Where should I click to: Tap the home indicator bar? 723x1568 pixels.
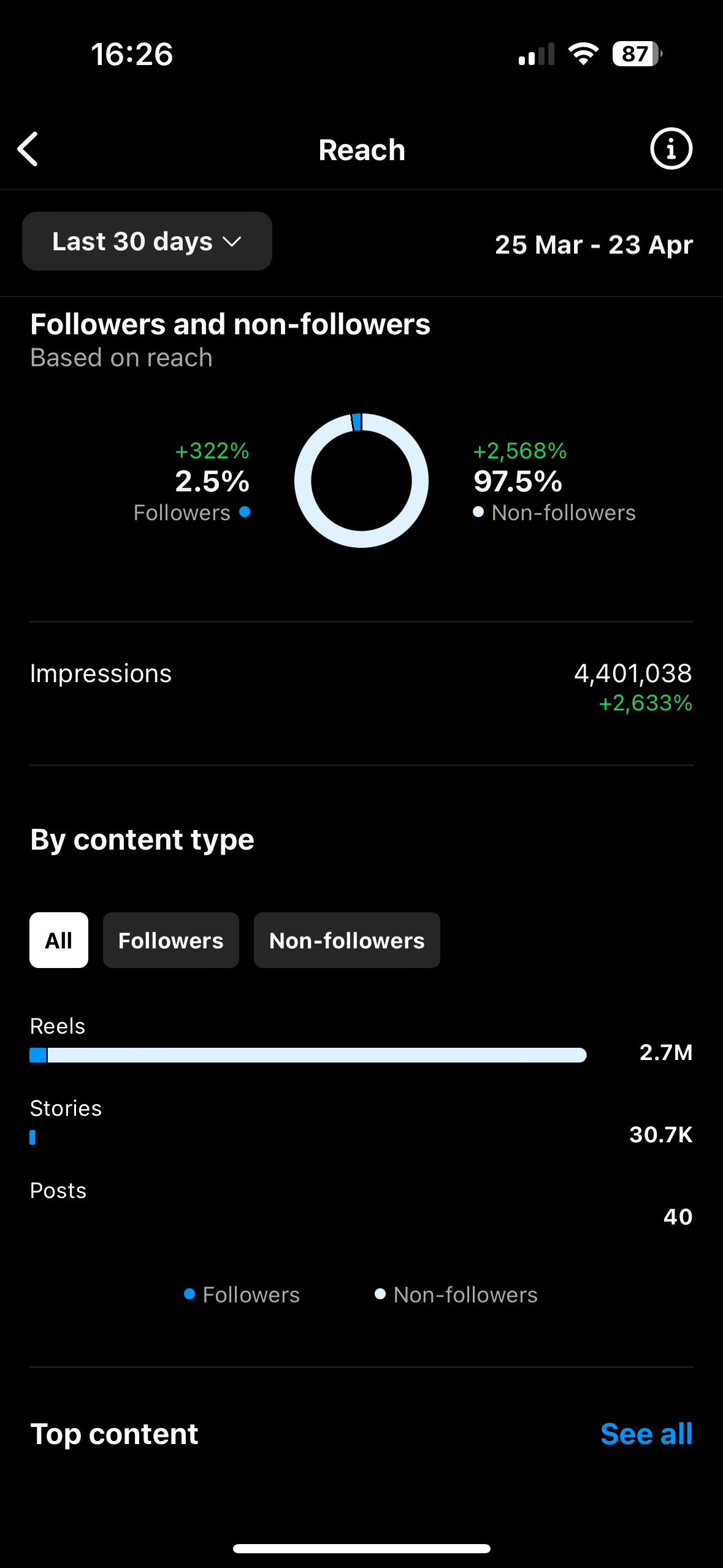point(361,1548)
